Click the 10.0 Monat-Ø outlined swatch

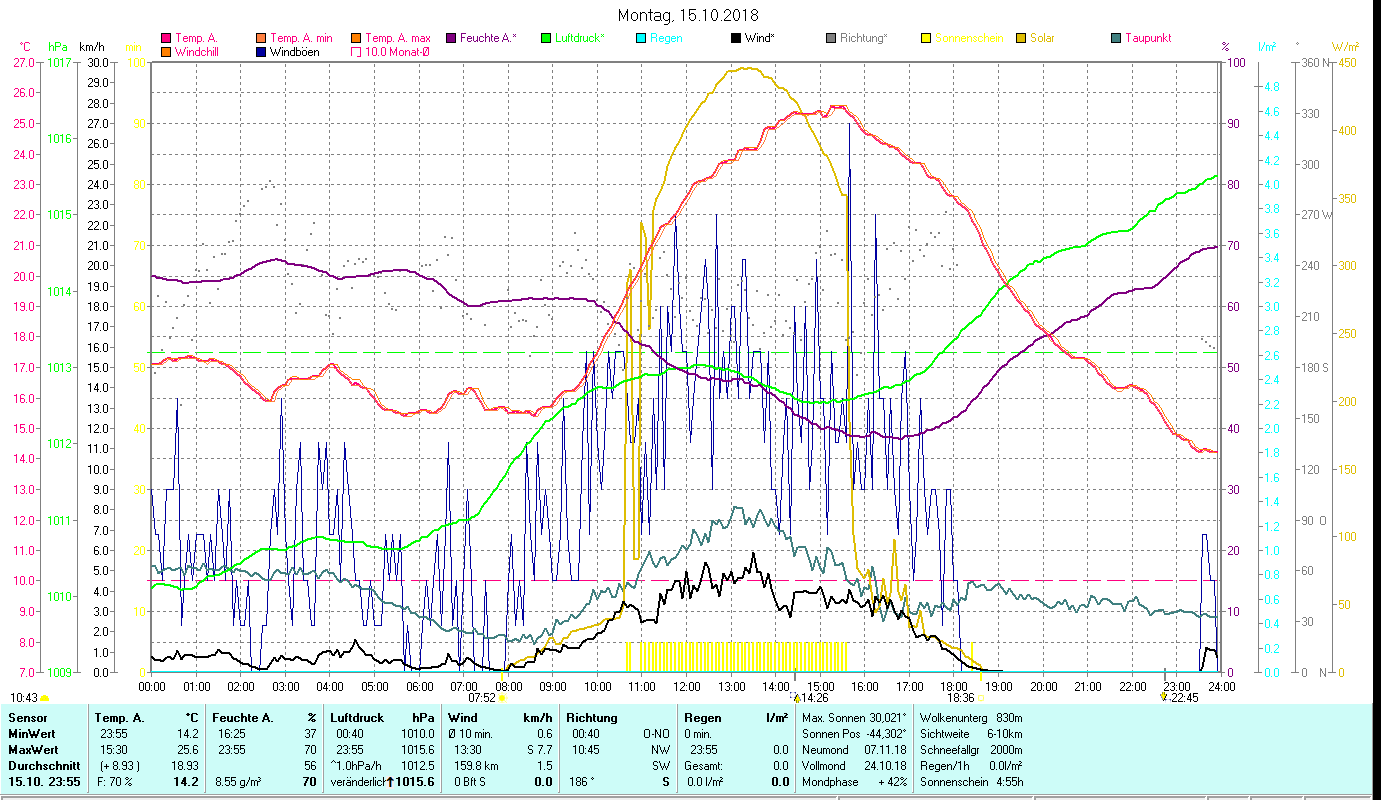(x=356, y=51)
